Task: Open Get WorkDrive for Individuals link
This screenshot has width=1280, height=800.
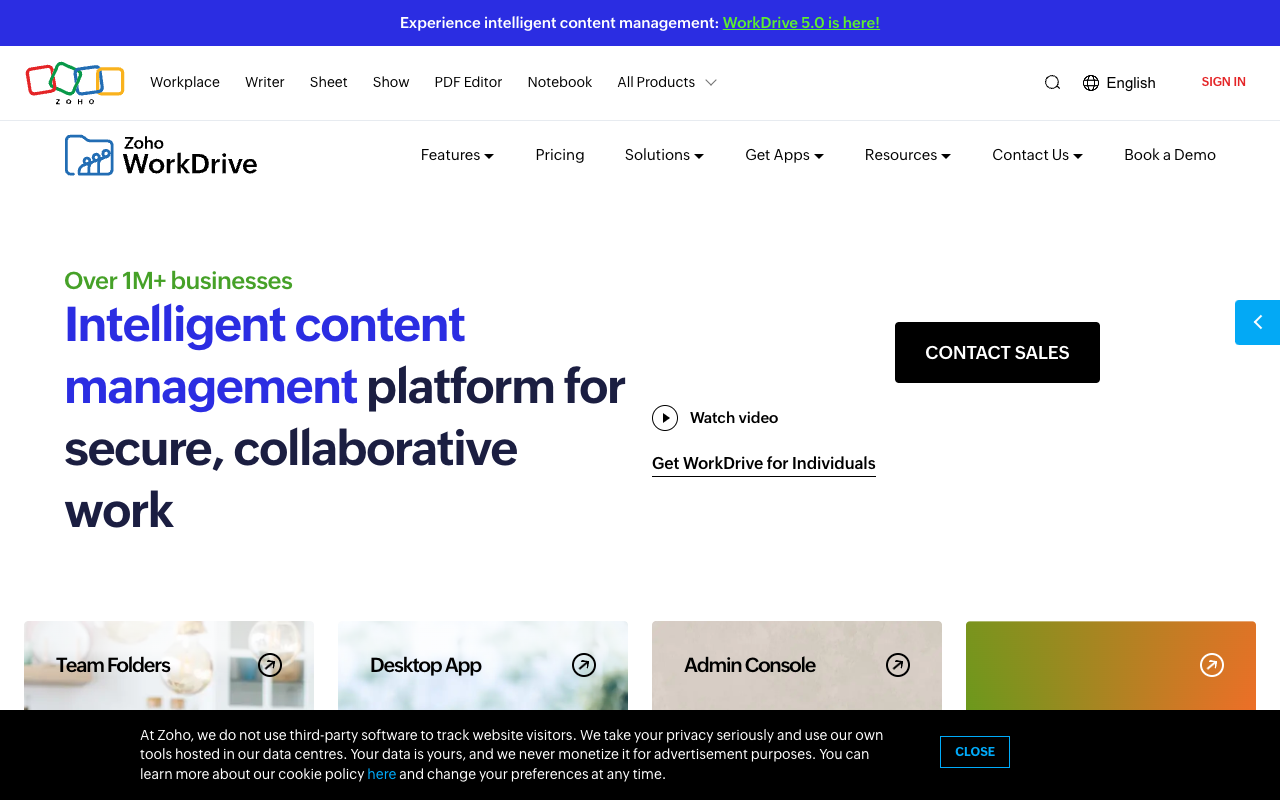Action: 764,464
